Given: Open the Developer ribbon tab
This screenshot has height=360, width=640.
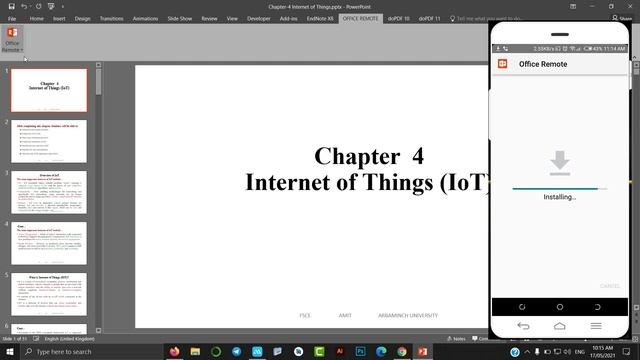Looking at the screenshot, I should (x=259, y=19).
